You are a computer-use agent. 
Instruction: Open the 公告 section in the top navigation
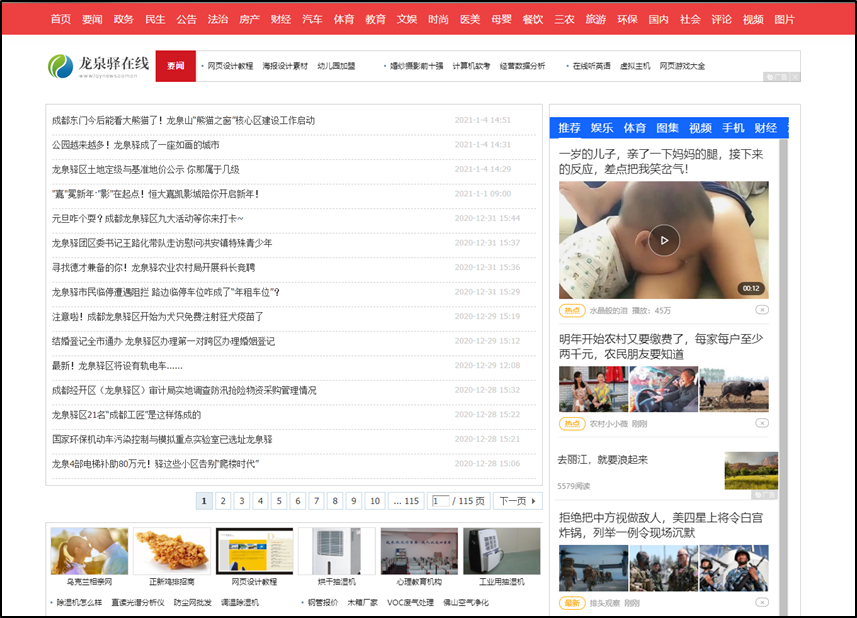click(x=186, y=20)
